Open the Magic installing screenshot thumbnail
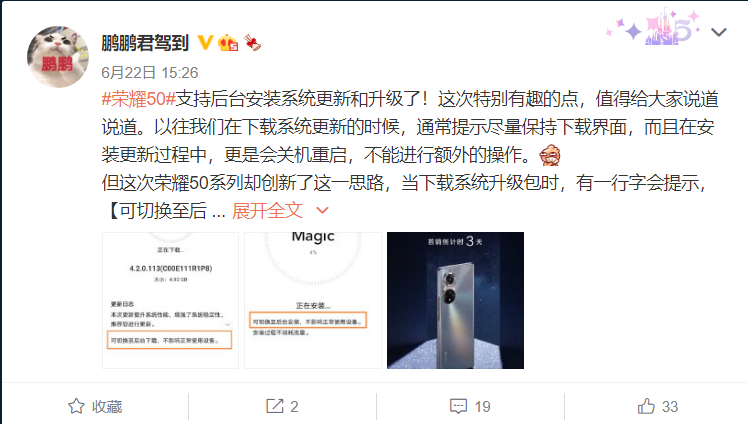 tap(313, 300)
